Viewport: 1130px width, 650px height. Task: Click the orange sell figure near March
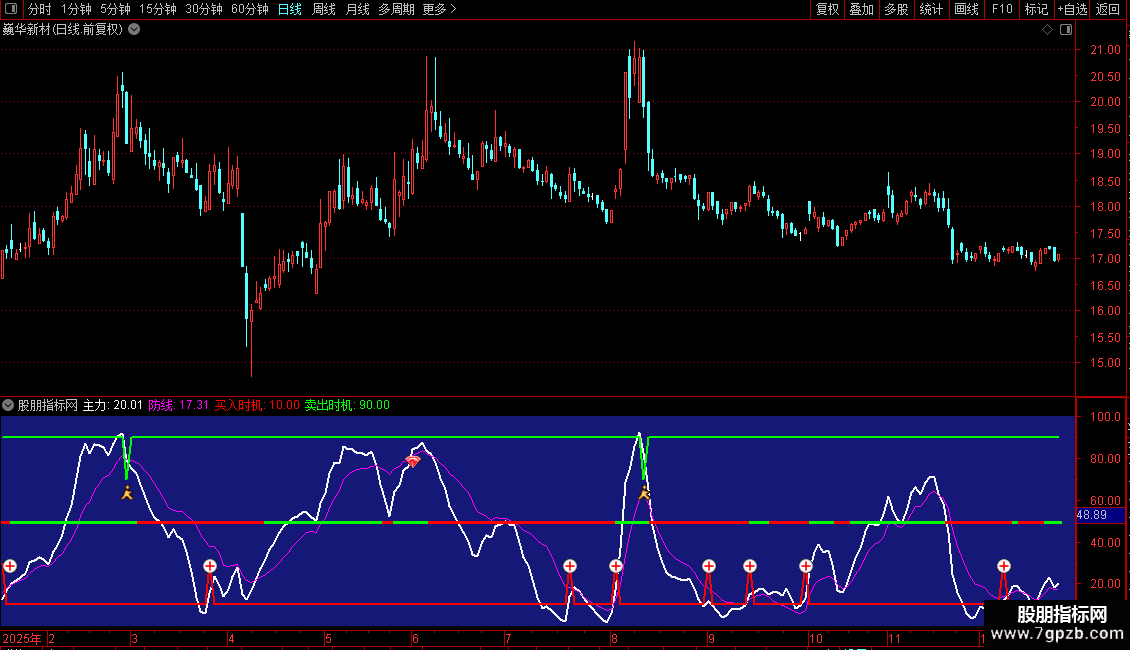tap(127, 493)
